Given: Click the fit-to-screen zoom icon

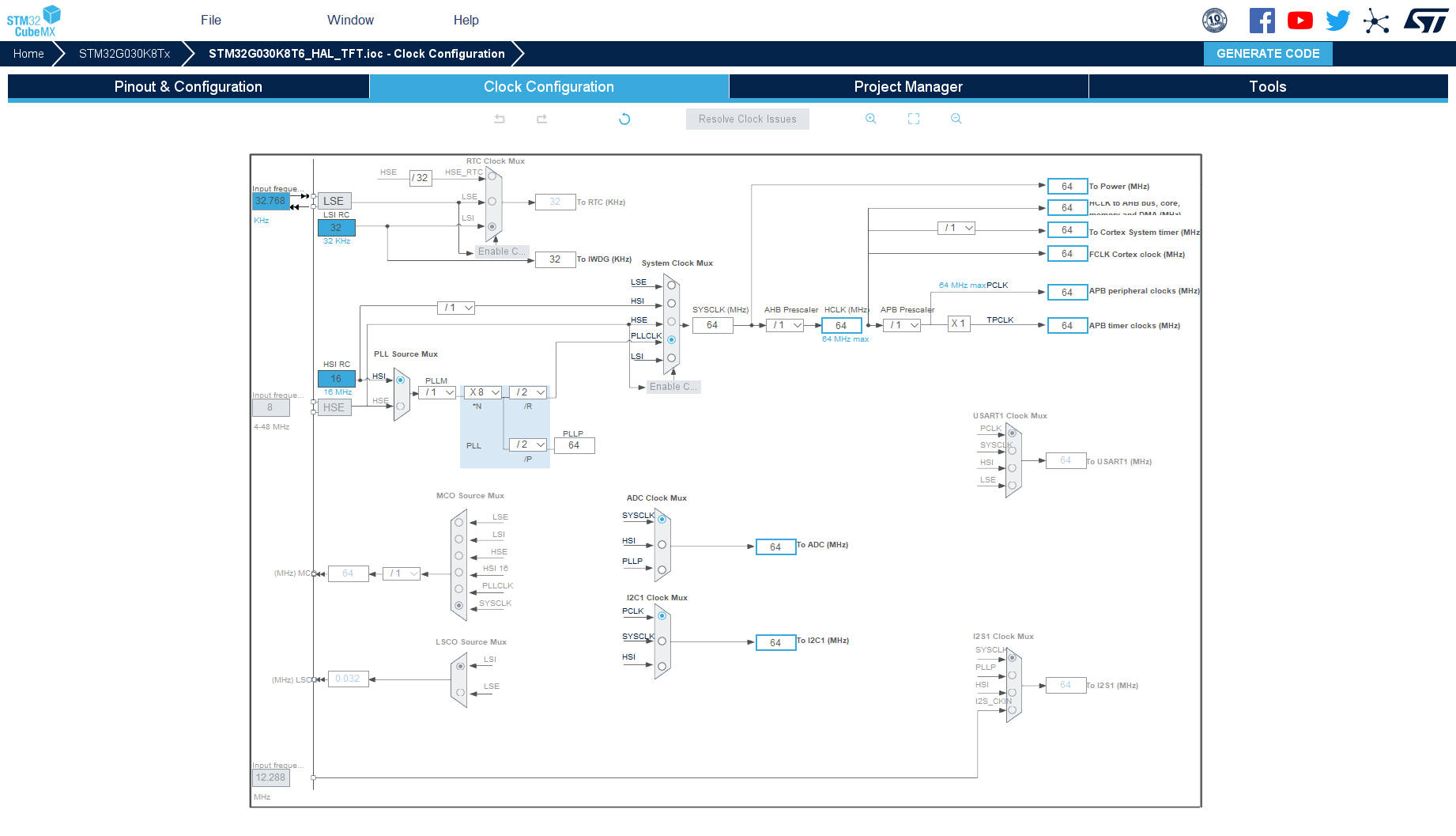Looking at the screenshot, I should coord(913,119).
